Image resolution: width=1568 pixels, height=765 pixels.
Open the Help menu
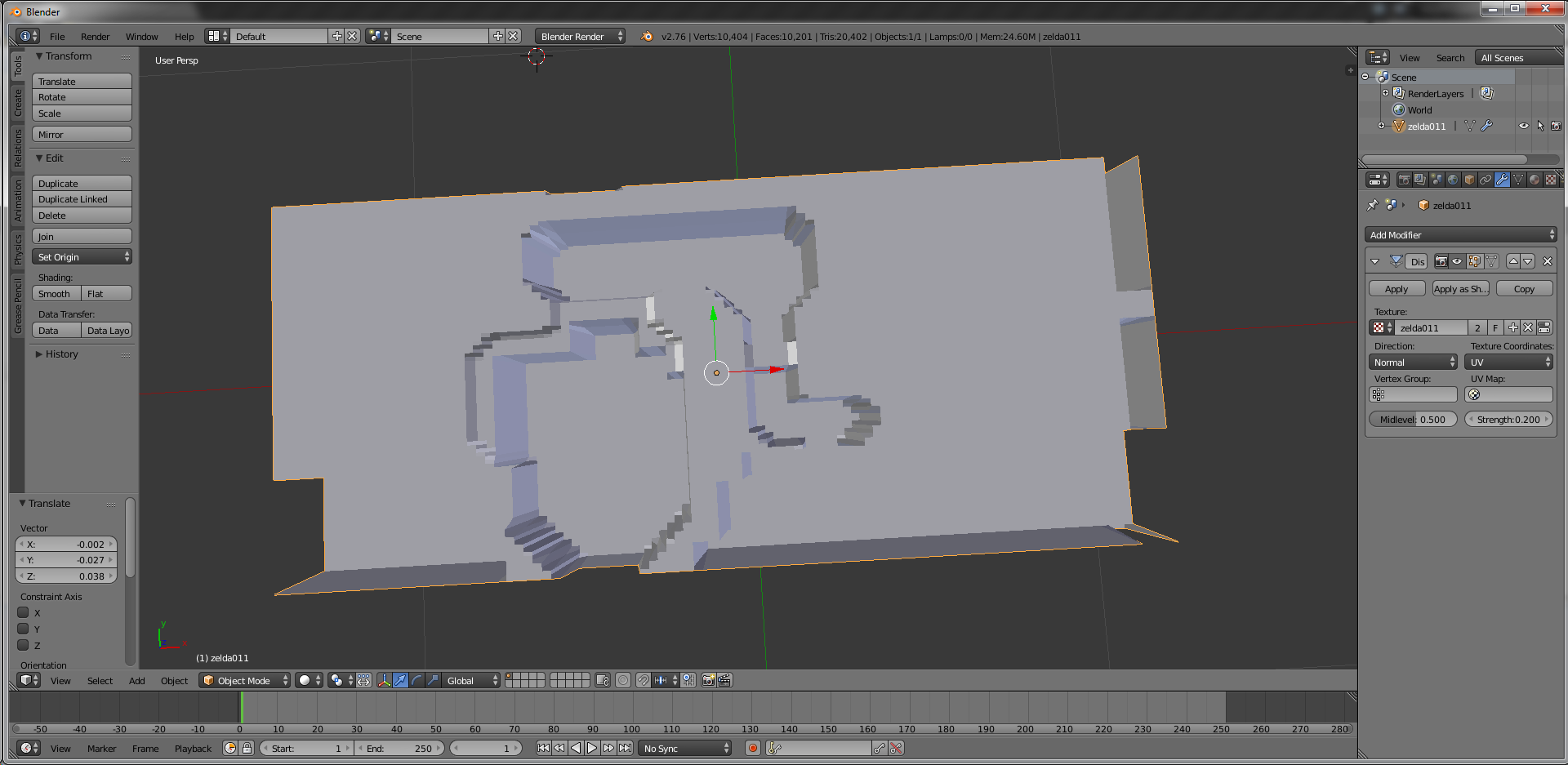185,36
